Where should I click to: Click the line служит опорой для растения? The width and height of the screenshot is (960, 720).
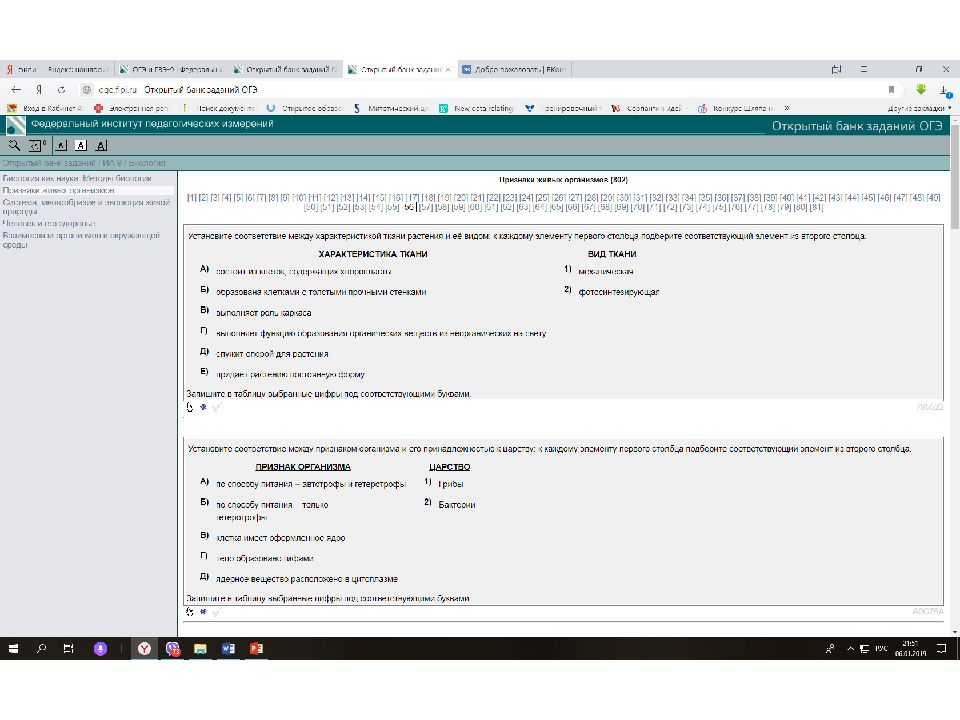click(x=272, y=354)
